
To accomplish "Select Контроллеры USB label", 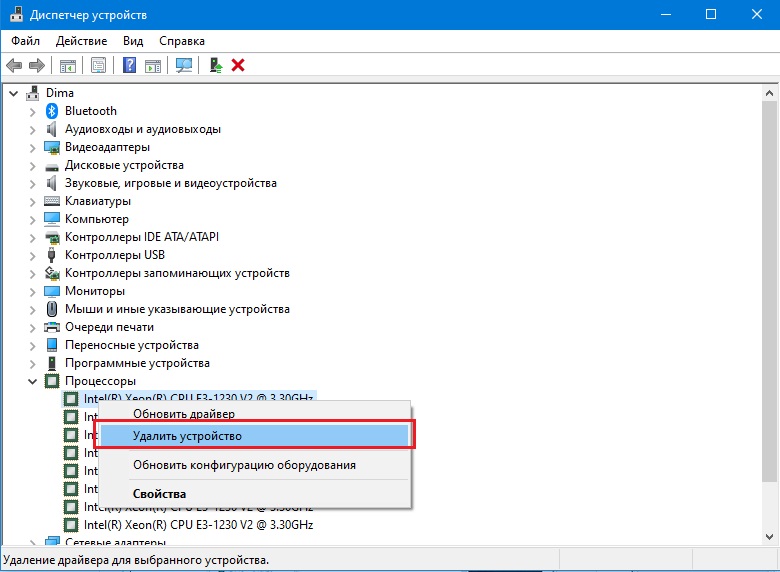I will click(115, 255).
